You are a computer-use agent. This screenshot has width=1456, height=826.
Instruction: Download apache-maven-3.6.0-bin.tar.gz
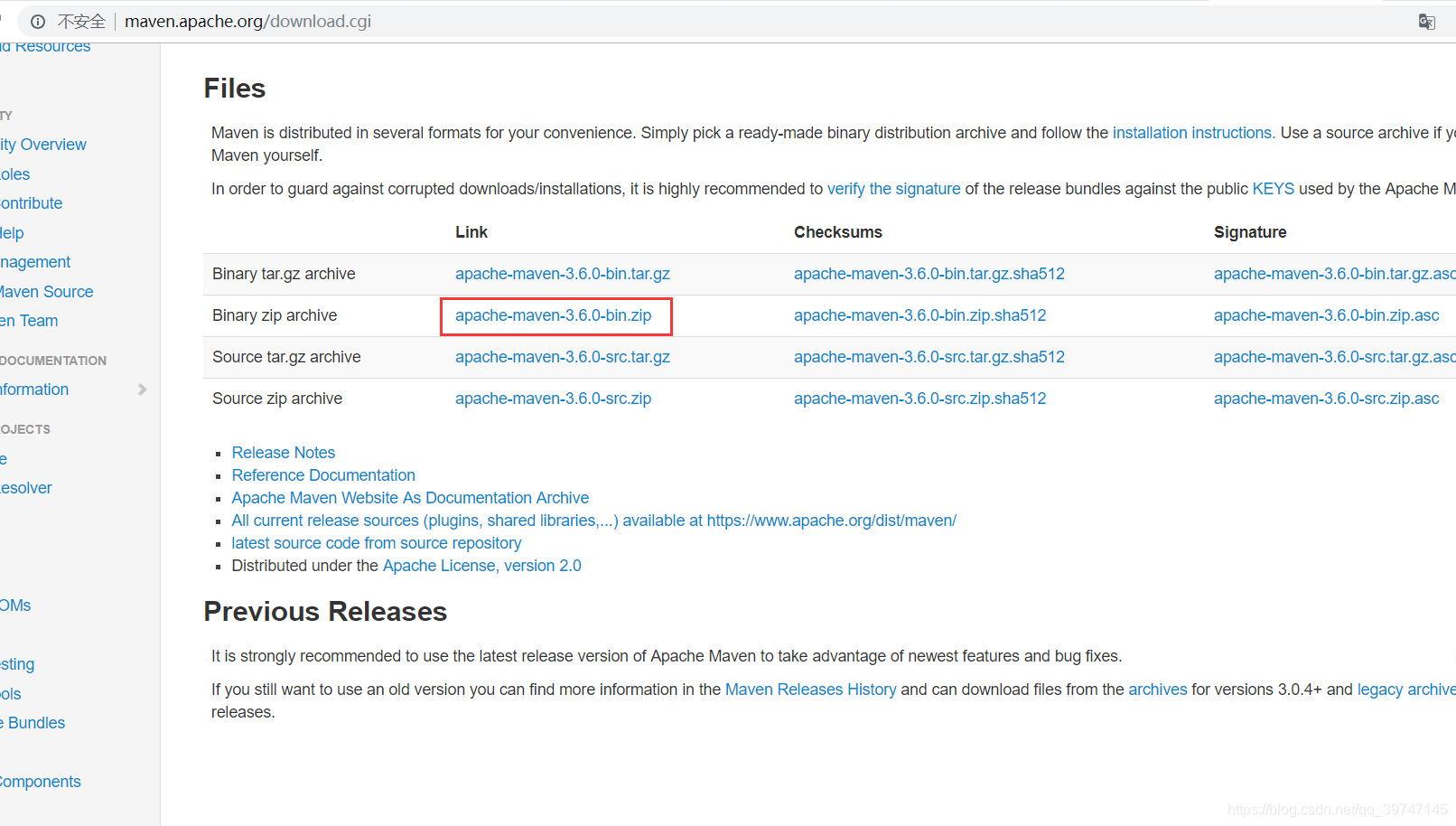[x=563, y=274]
